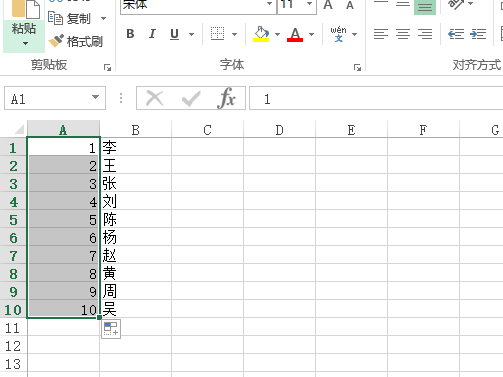Click the fill color paint bucket

(x=261, y=34)
